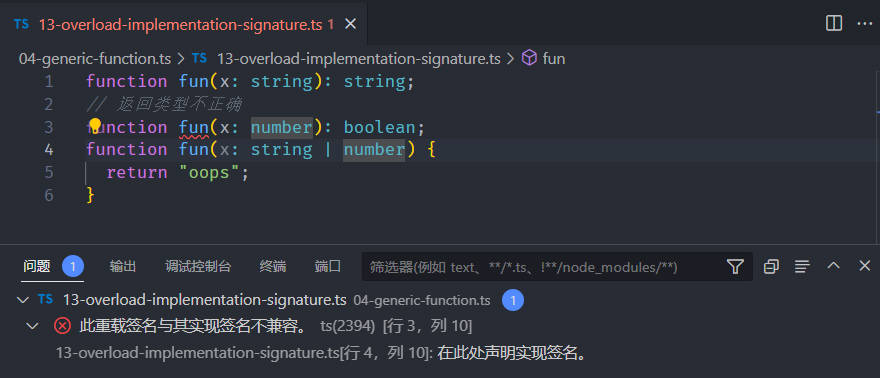The width and height of the screenshot is (880, 378).
Task: Click the yellow lightbulb quick fix icon
Action: (x=95, y=126)
